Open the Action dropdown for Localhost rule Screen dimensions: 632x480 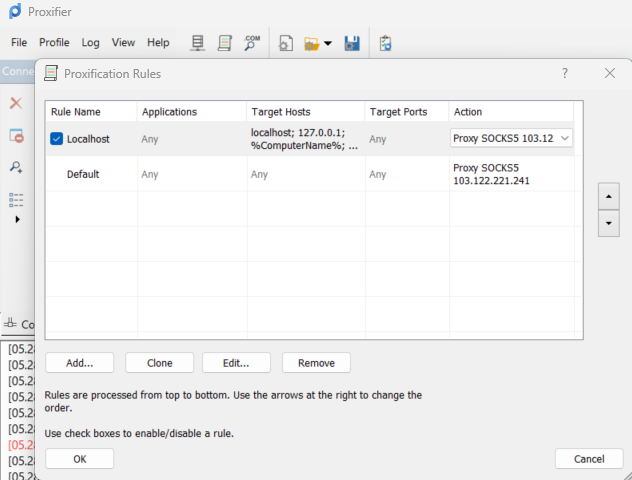[565, 138]
